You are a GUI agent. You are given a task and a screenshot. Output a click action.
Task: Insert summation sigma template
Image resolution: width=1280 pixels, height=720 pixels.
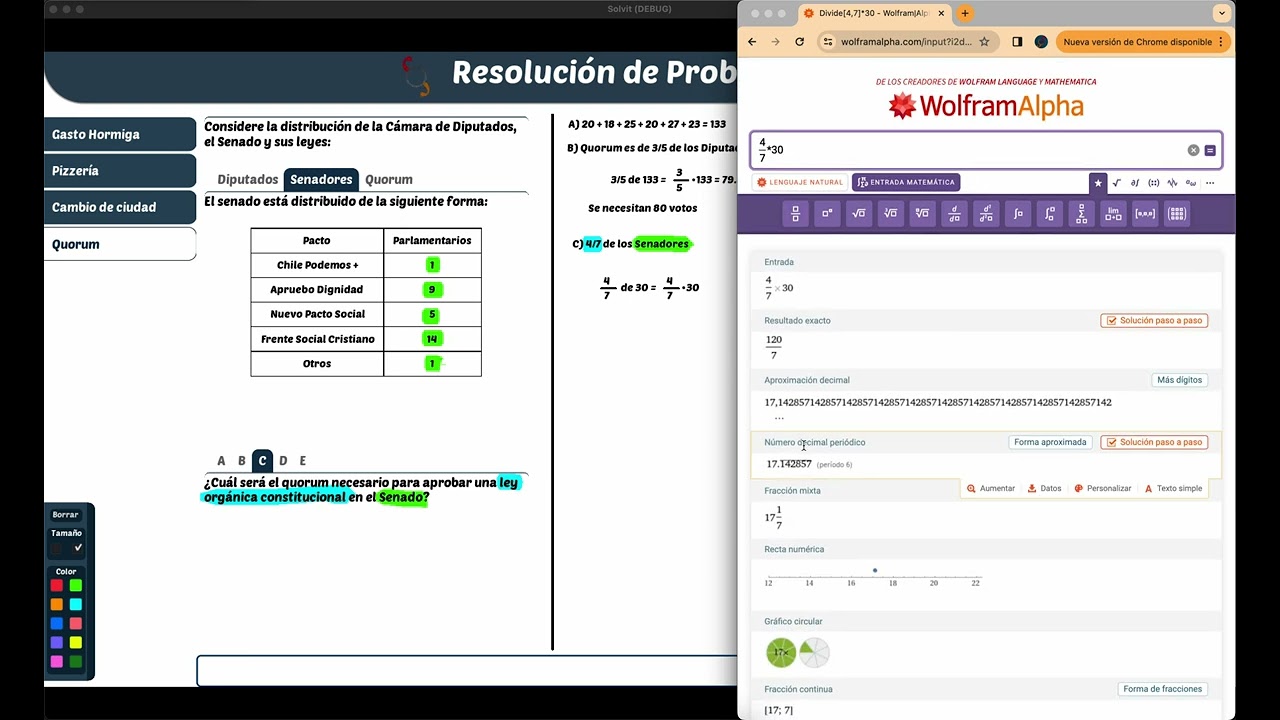1081,213
